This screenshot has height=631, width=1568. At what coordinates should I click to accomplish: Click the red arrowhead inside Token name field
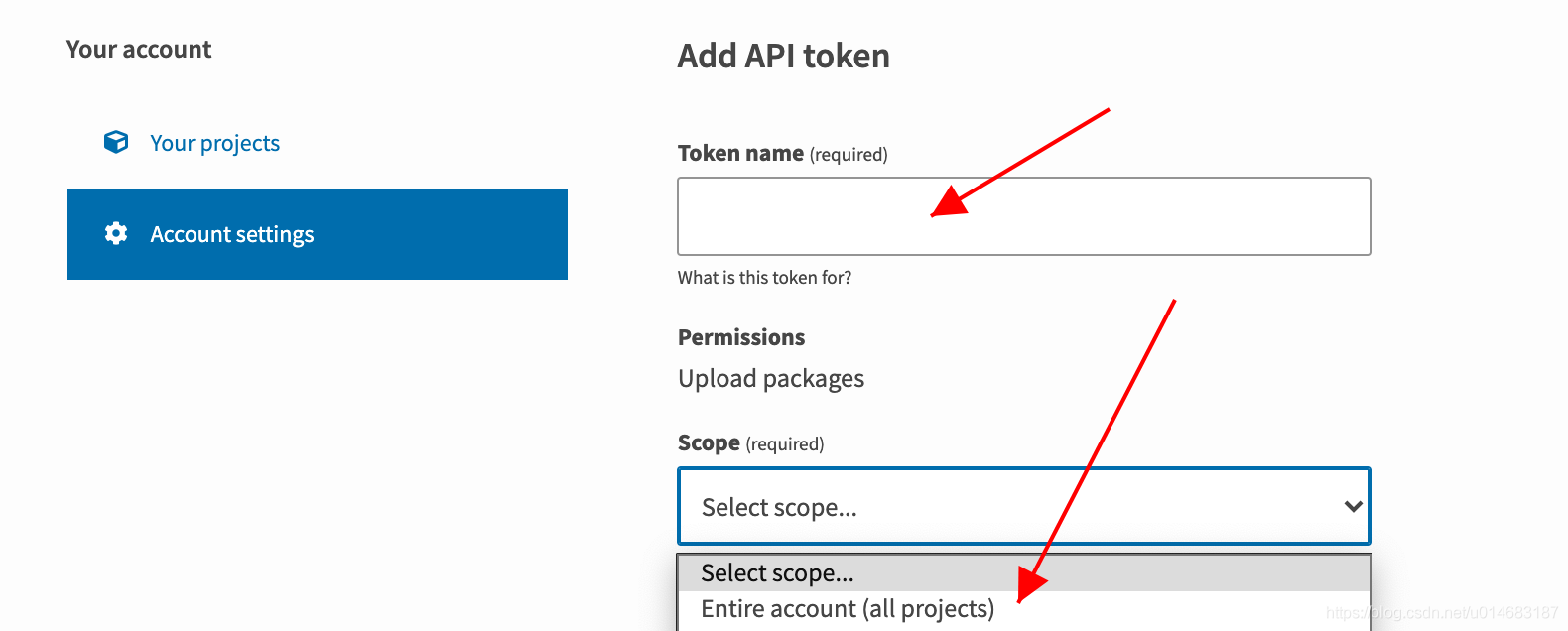(x=950, y=201)
